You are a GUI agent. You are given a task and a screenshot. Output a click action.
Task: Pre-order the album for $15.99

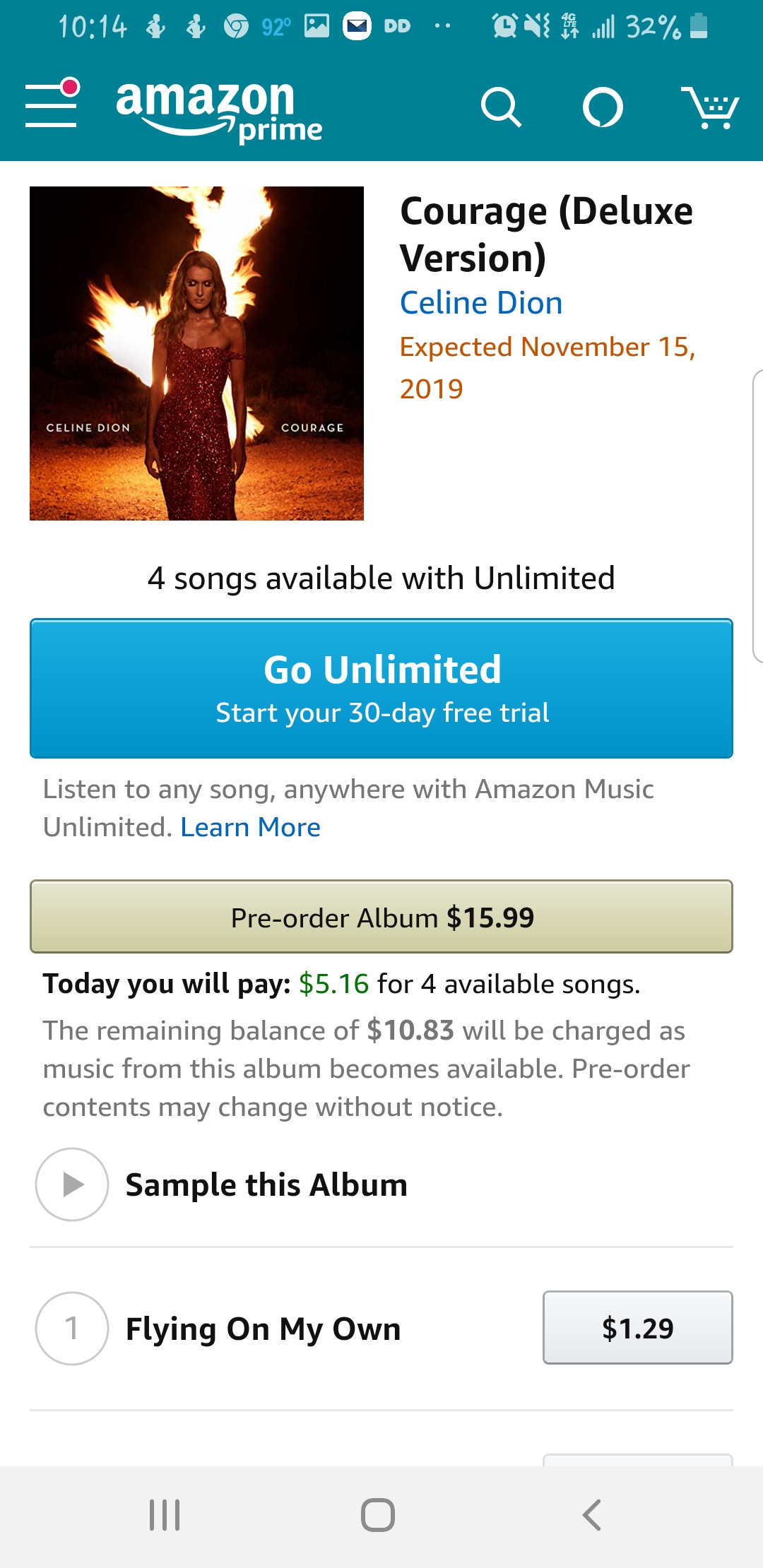pyautogui.click(x=381, y=917)
